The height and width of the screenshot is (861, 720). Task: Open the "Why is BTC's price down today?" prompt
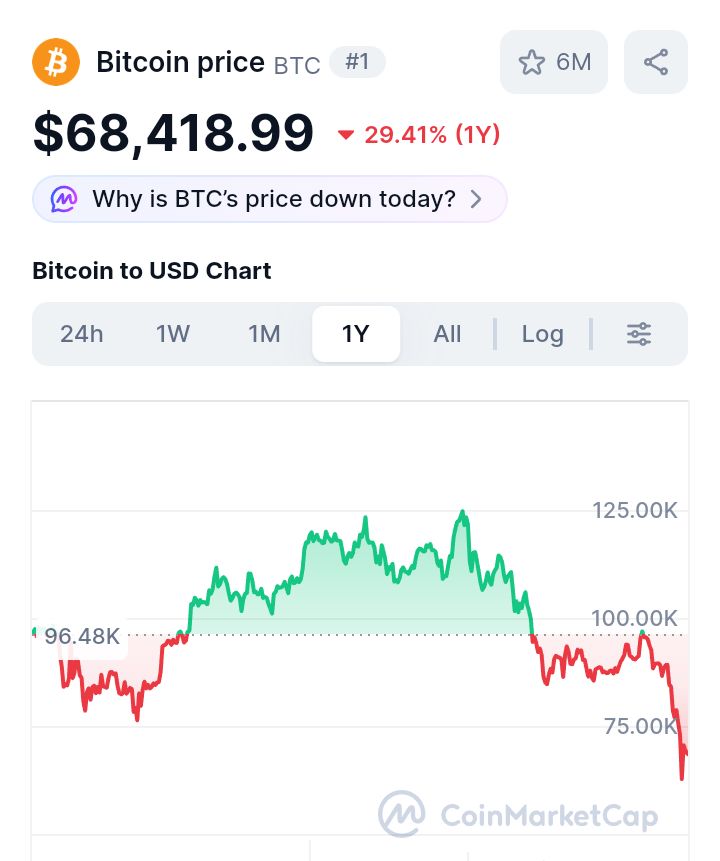point(273,199)
